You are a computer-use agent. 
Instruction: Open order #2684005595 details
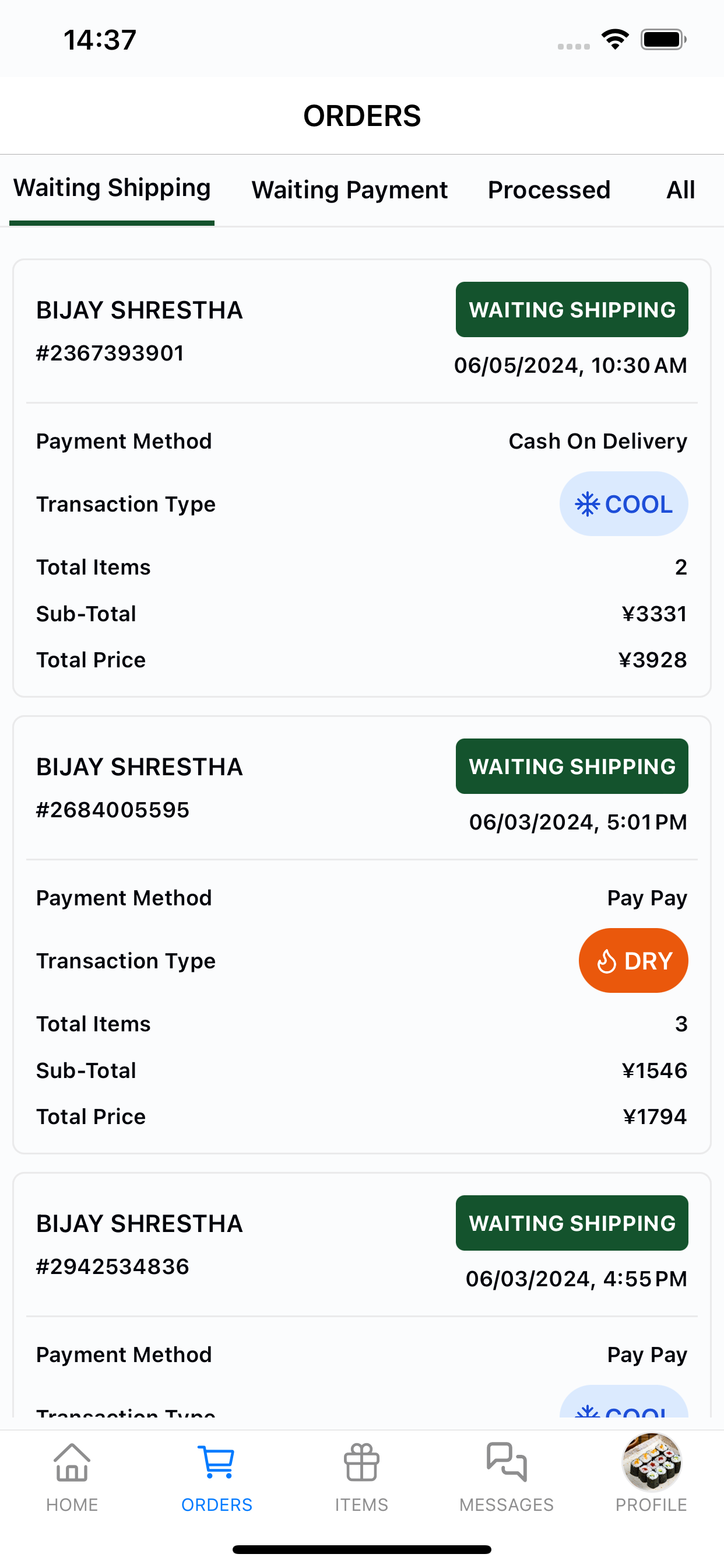pos(362,935)
